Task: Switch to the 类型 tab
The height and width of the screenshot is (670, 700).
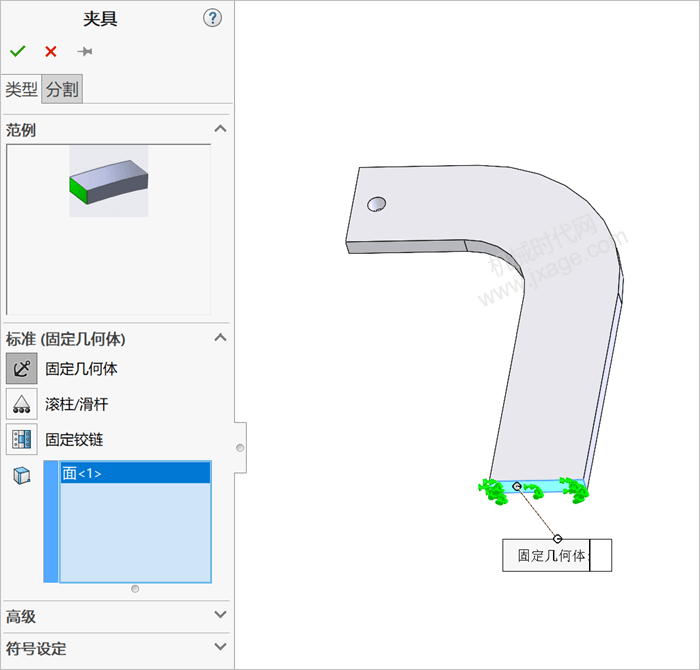Action: click(x=21, y=89)
